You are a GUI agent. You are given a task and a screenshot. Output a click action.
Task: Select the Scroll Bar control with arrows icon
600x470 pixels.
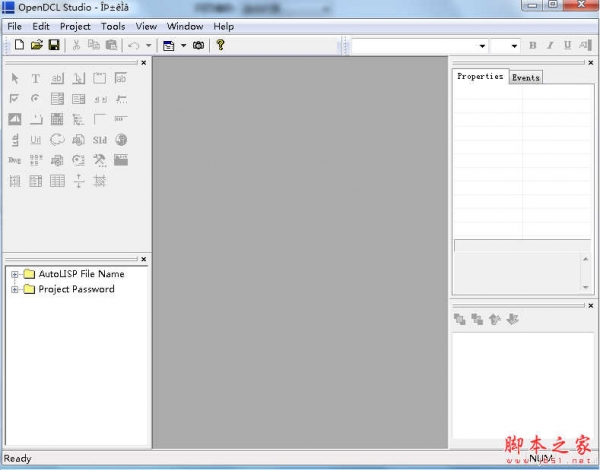click(x=100, y=100)
